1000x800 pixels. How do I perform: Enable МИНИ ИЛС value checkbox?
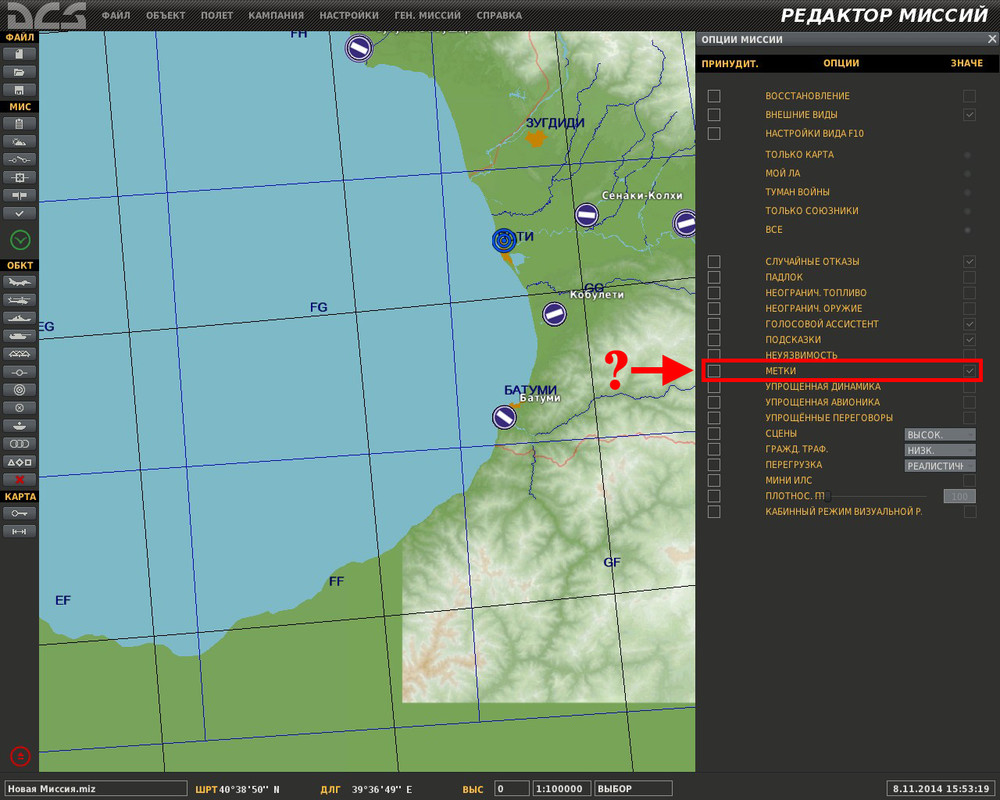969,480
